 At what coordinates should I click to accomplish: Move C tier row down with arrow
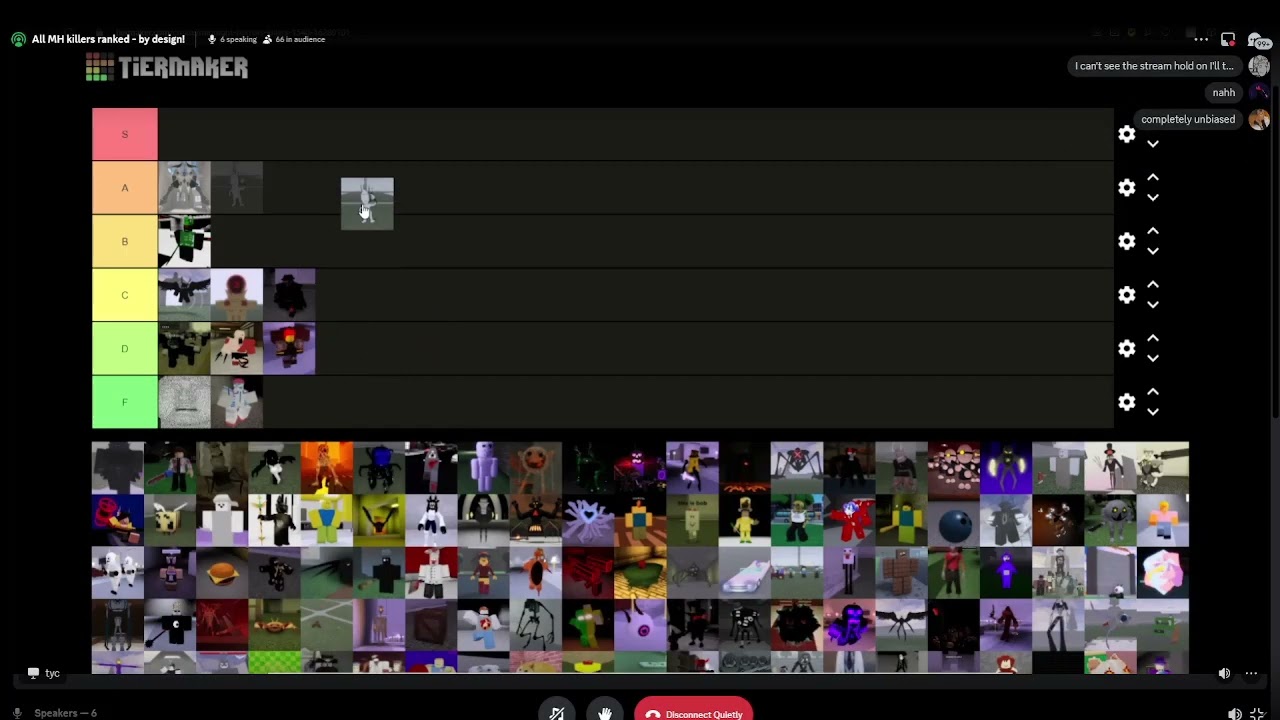pyautogui.click(x=1153, y=305)
